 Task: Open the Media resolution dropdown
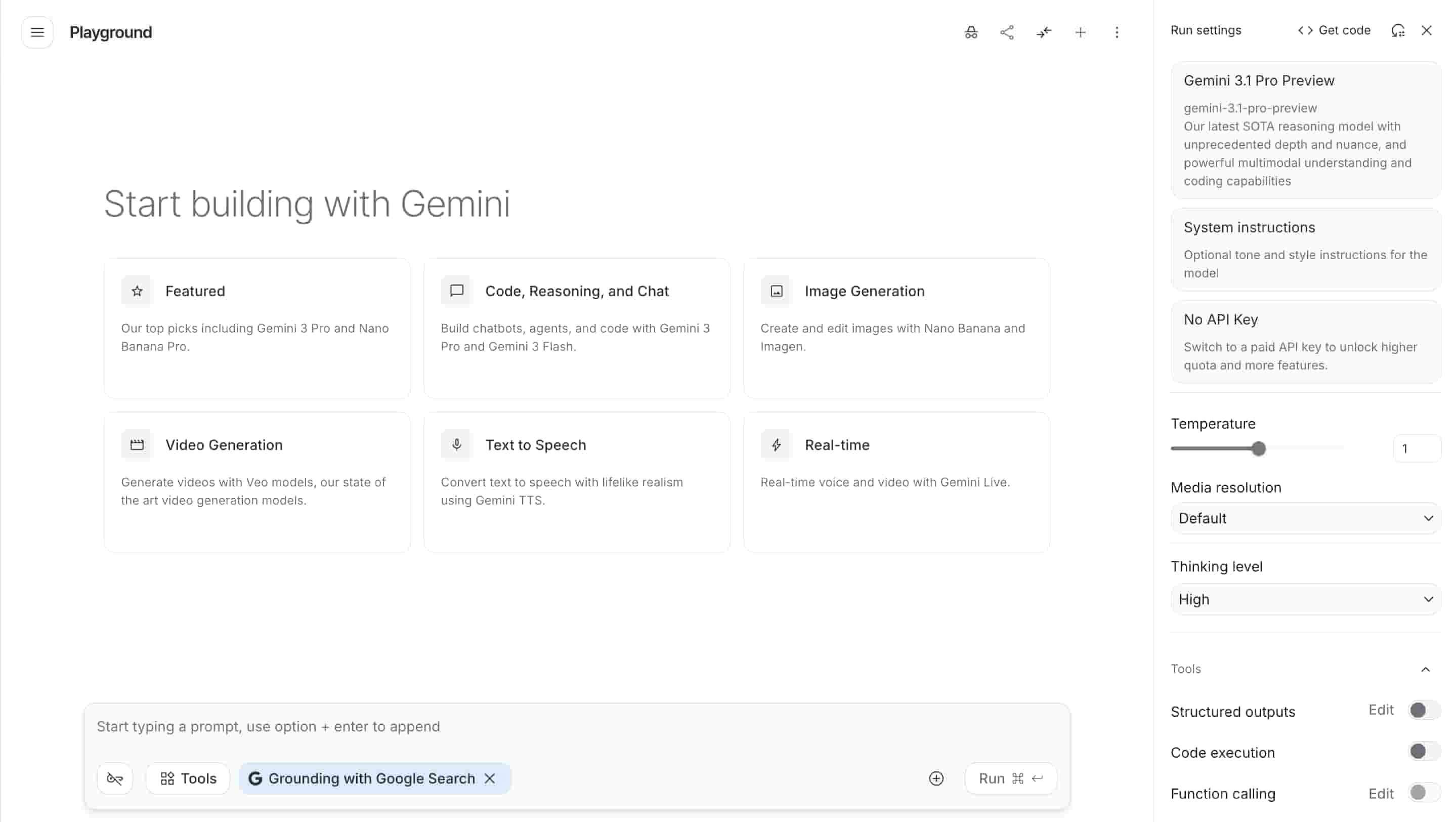(1305, 518)
